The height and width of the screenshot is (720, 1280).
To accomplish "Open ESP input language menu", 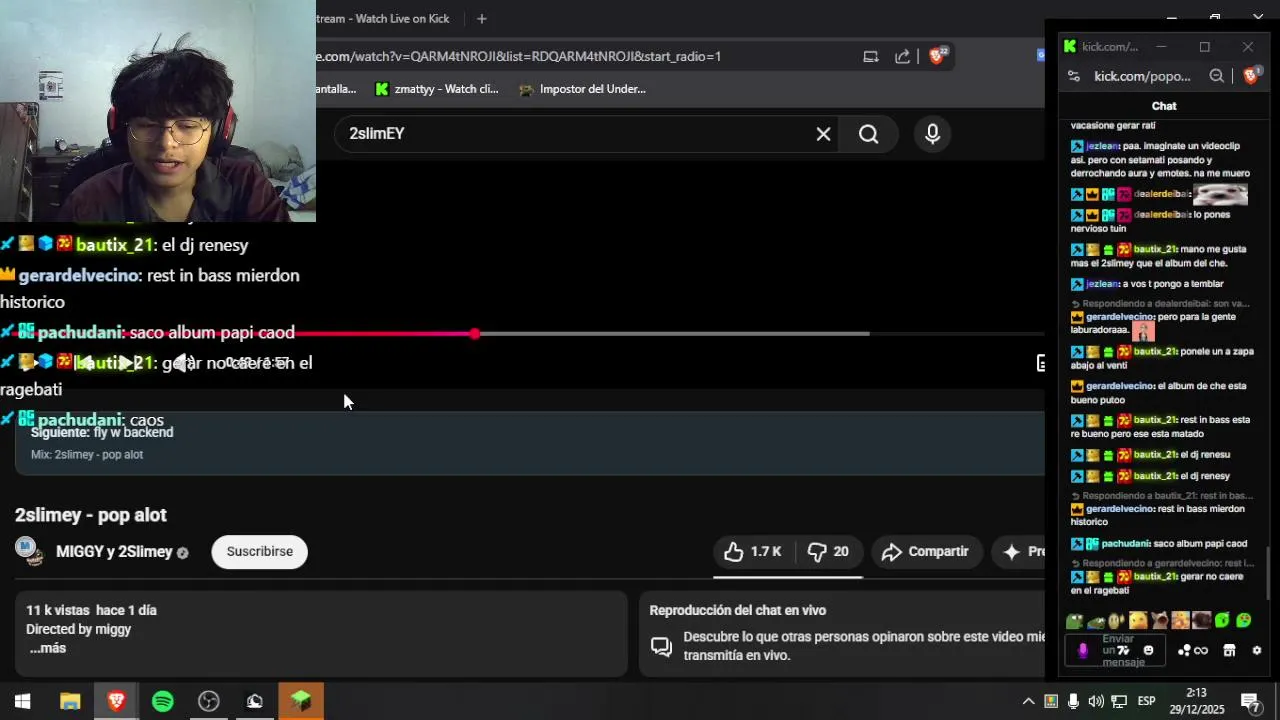I will [1146, 701].
